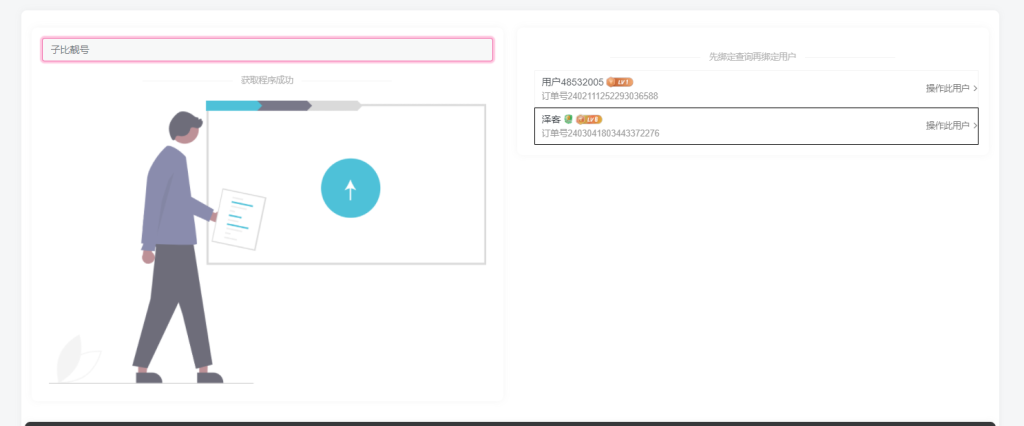1024x426 pixels.
Task: Click the paper document in the illustration
Action: [x=239, y=219]
